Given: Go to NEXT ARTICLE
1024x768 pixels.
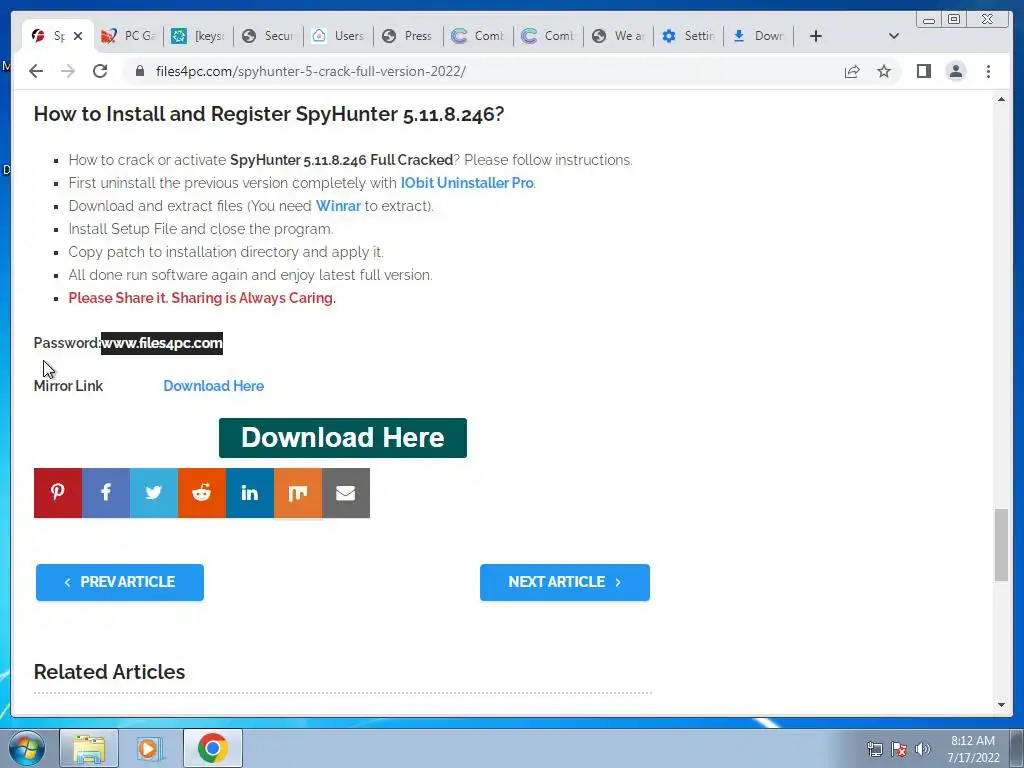Looking at the screenshot, I should click(x=565, y=582).
